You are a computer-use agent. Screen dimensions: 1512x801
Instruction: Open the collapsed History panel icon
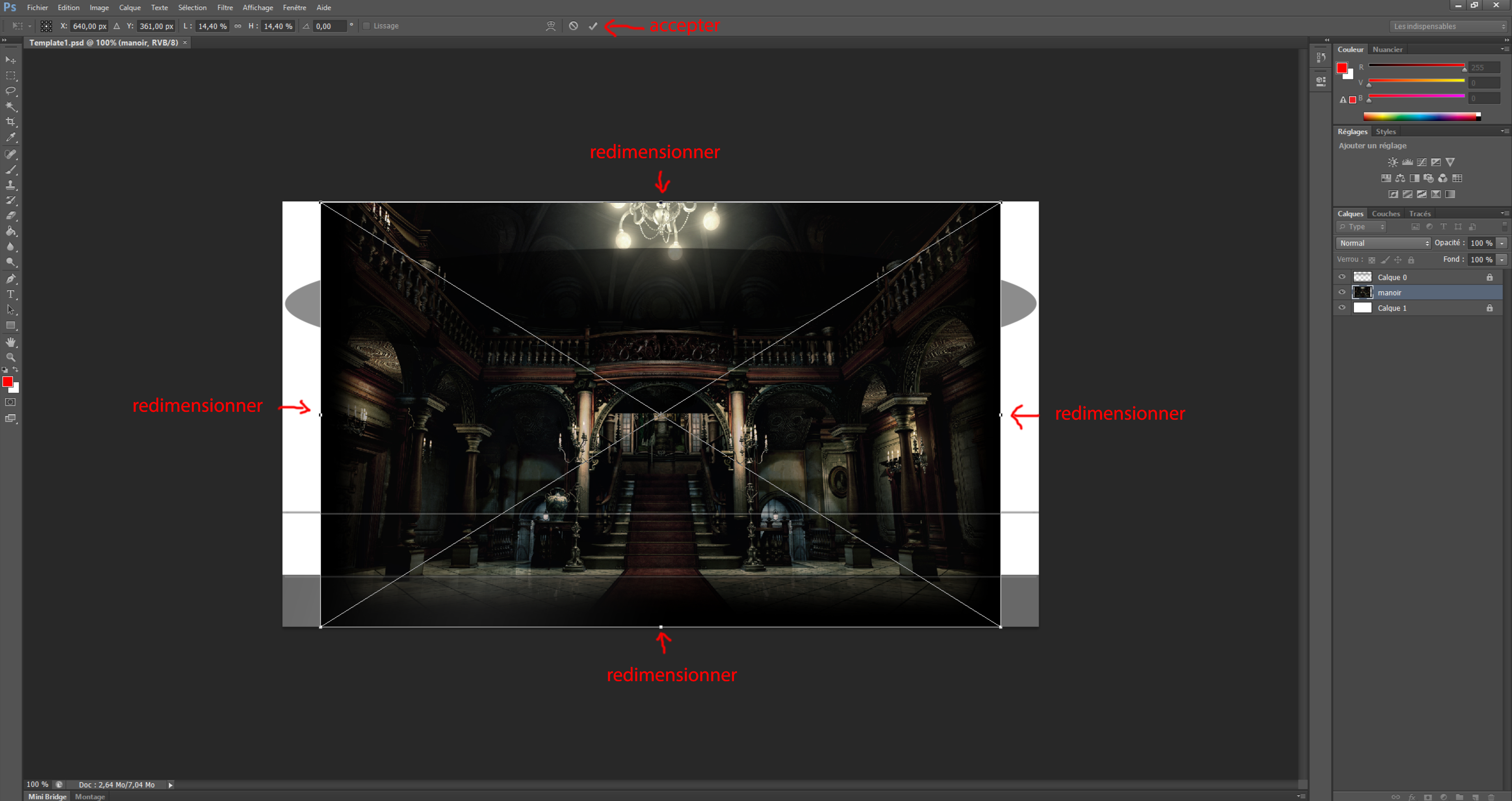(1321, 57)
